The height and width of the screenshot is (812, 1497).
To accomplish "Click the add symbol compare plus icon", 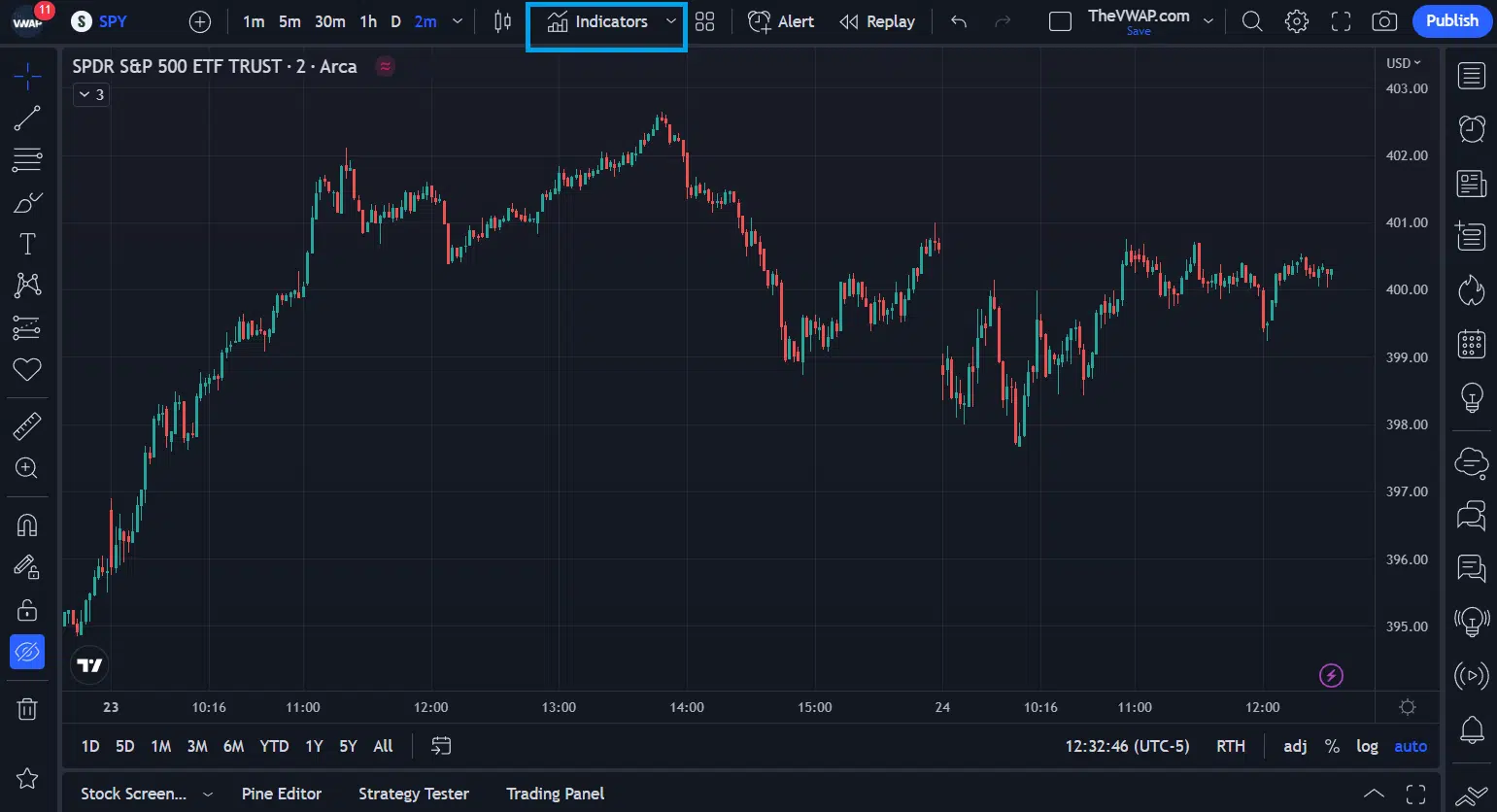I will point(200,21).
